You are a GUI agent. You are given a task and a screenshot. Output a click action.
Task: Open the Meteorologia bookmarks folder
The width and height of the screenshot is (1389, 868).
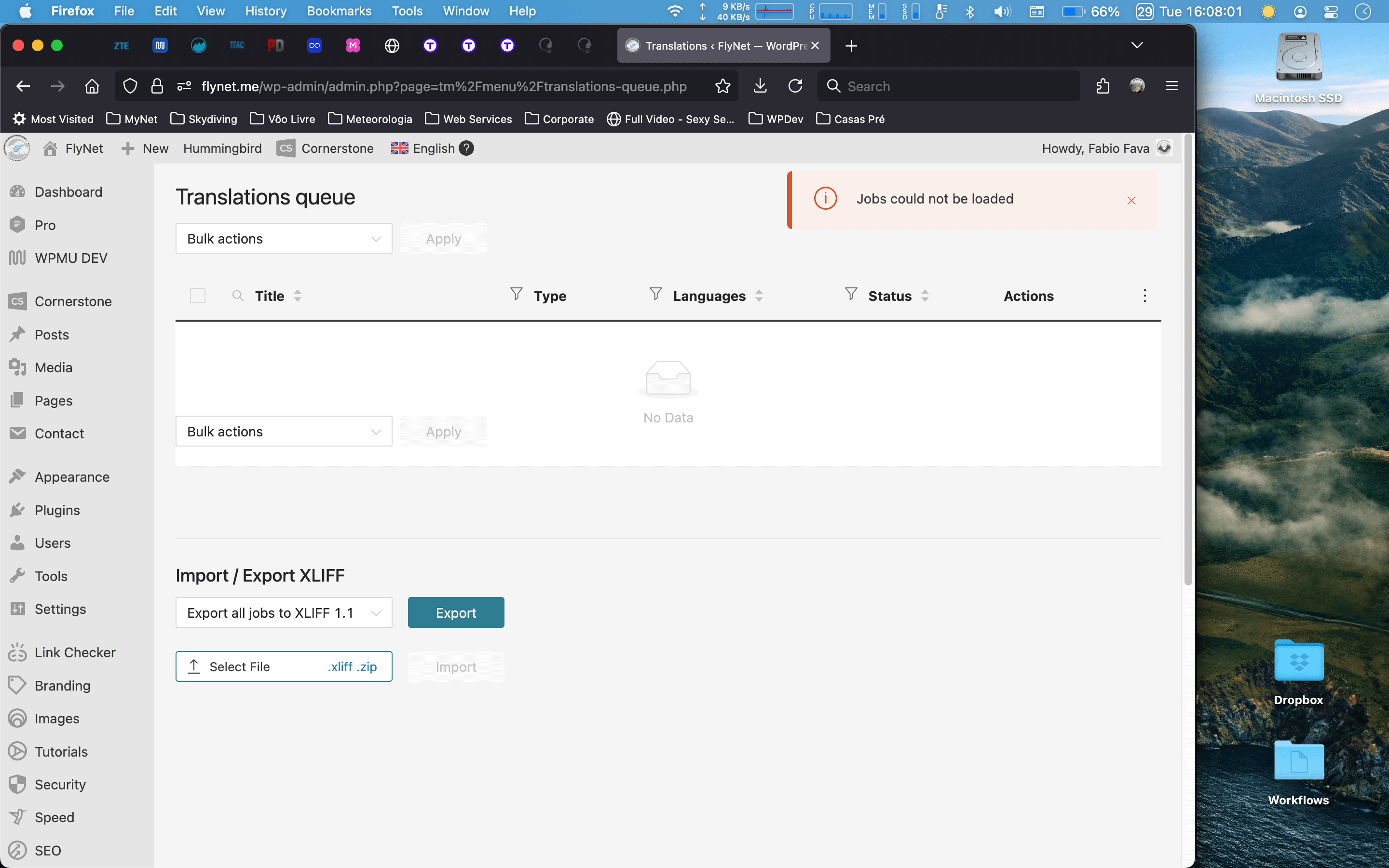pyautogui.click(x=370, y=119)
